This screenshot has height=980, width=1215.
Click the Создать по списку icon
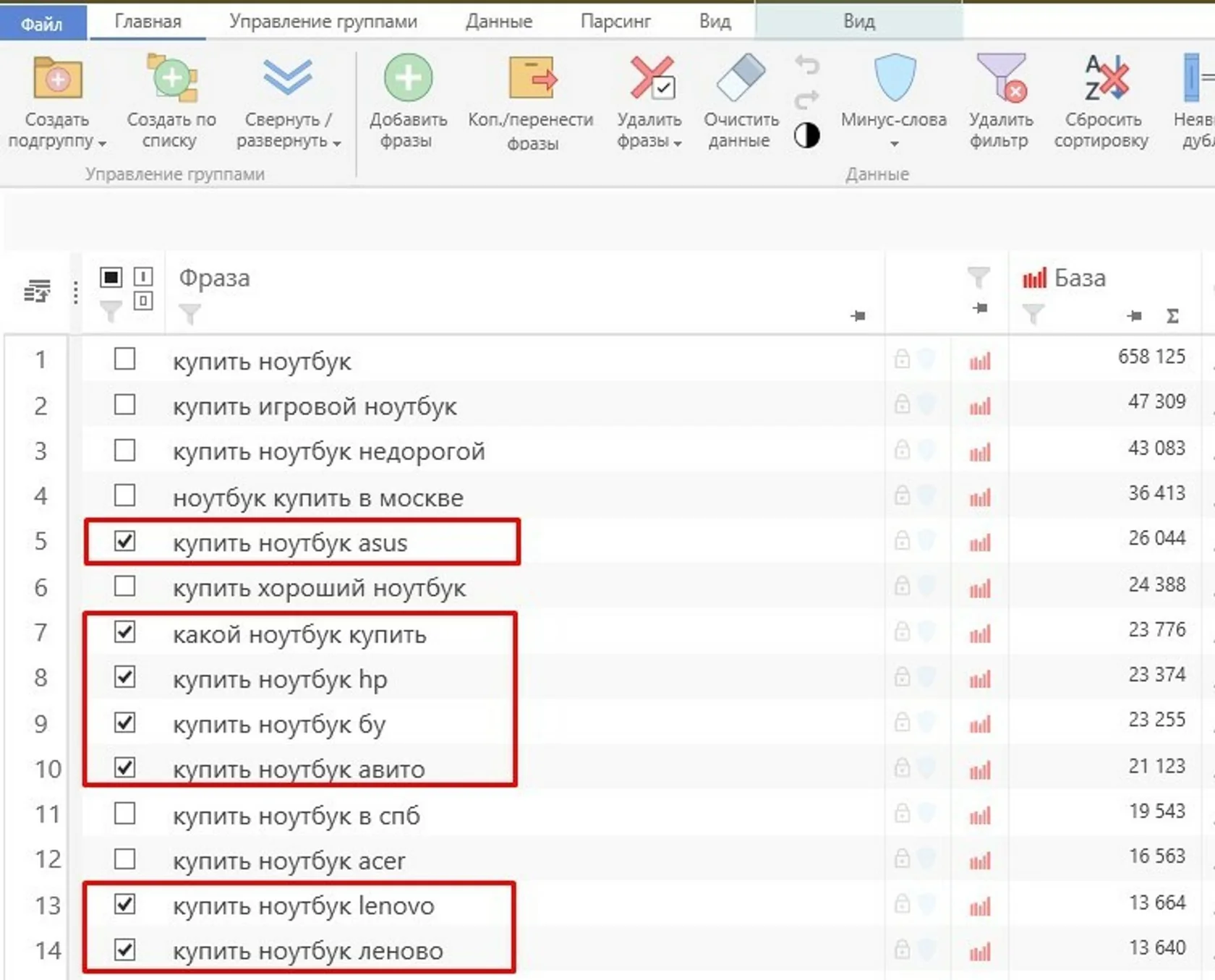coord(172,77)
